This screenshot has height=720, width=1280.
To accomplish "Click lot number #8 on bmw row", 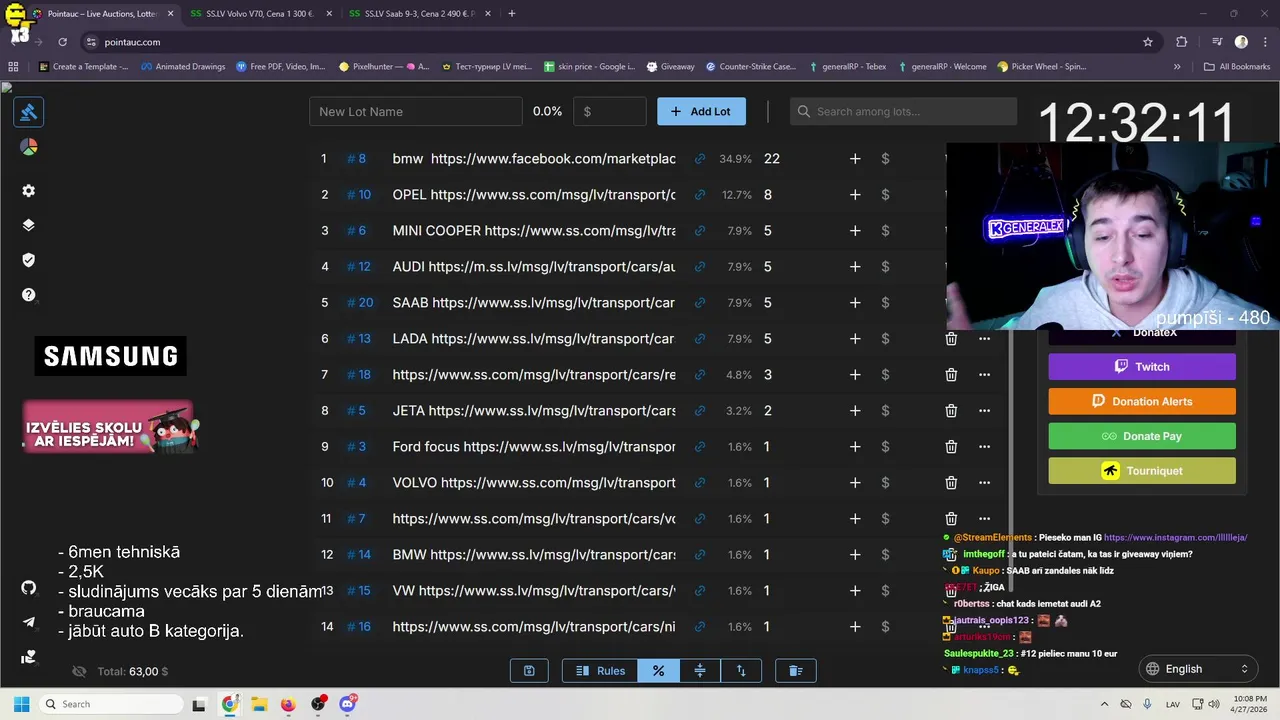I will pyautogui.click(x=357, y=159).
